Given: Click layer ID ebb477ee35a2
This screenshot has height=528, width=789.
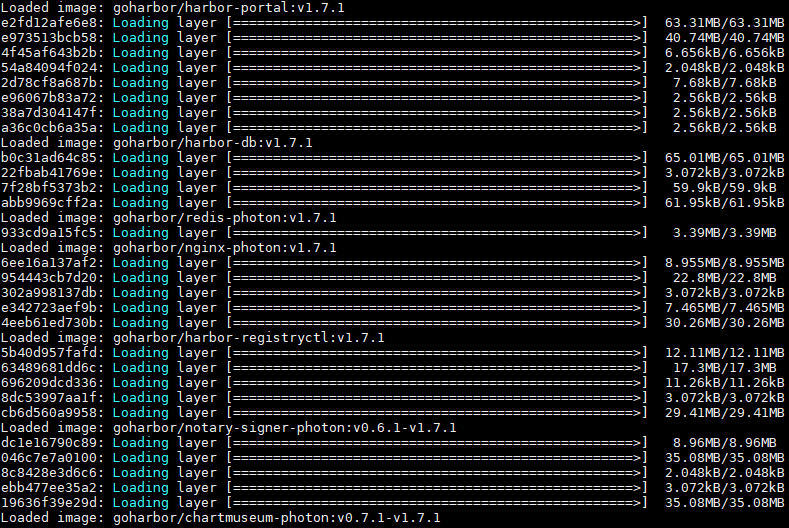Looking at the screenshot, I should pyautogui.click(x=49, y=488).
